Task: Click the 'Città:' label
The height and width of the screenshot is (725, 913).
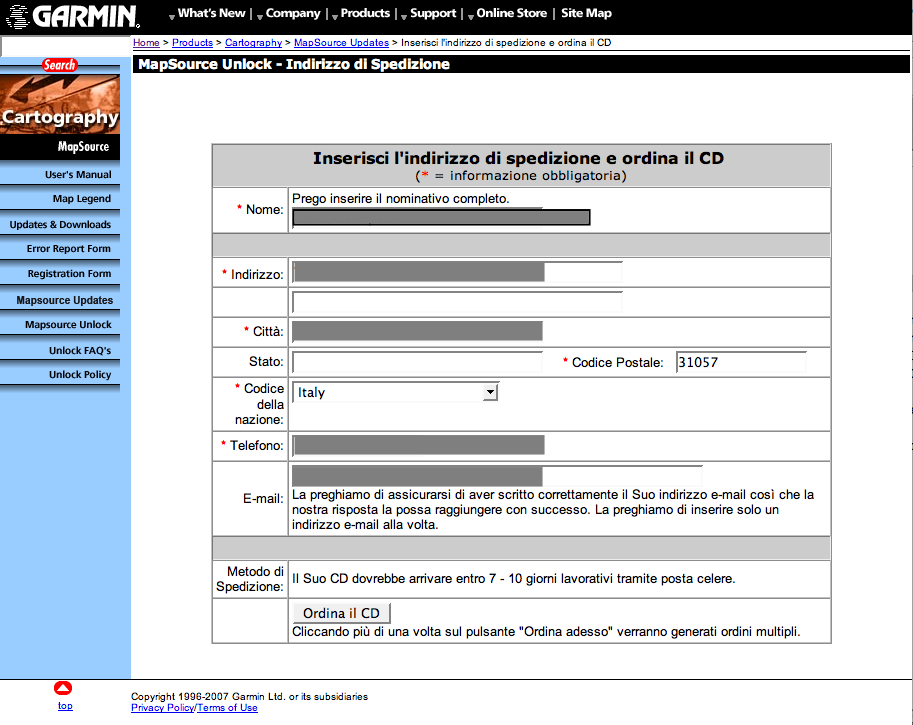Action: pos(268,331)
